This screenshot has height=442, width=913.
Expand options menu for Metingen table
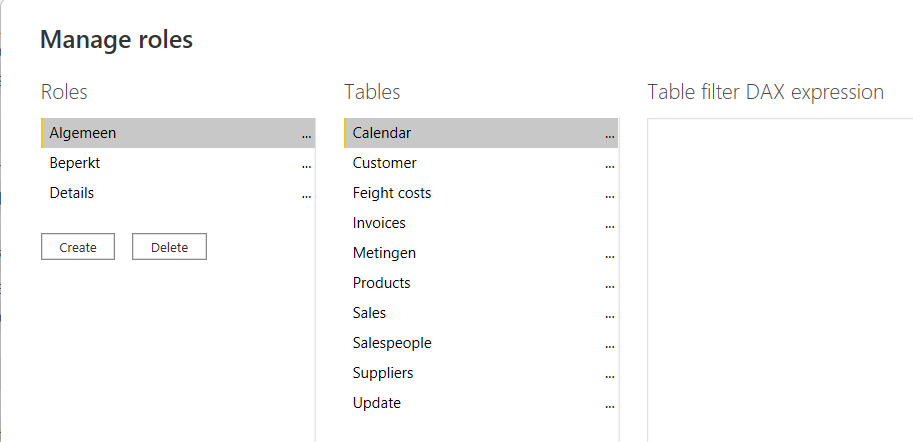pyautogui.click(x=610, y=255)
